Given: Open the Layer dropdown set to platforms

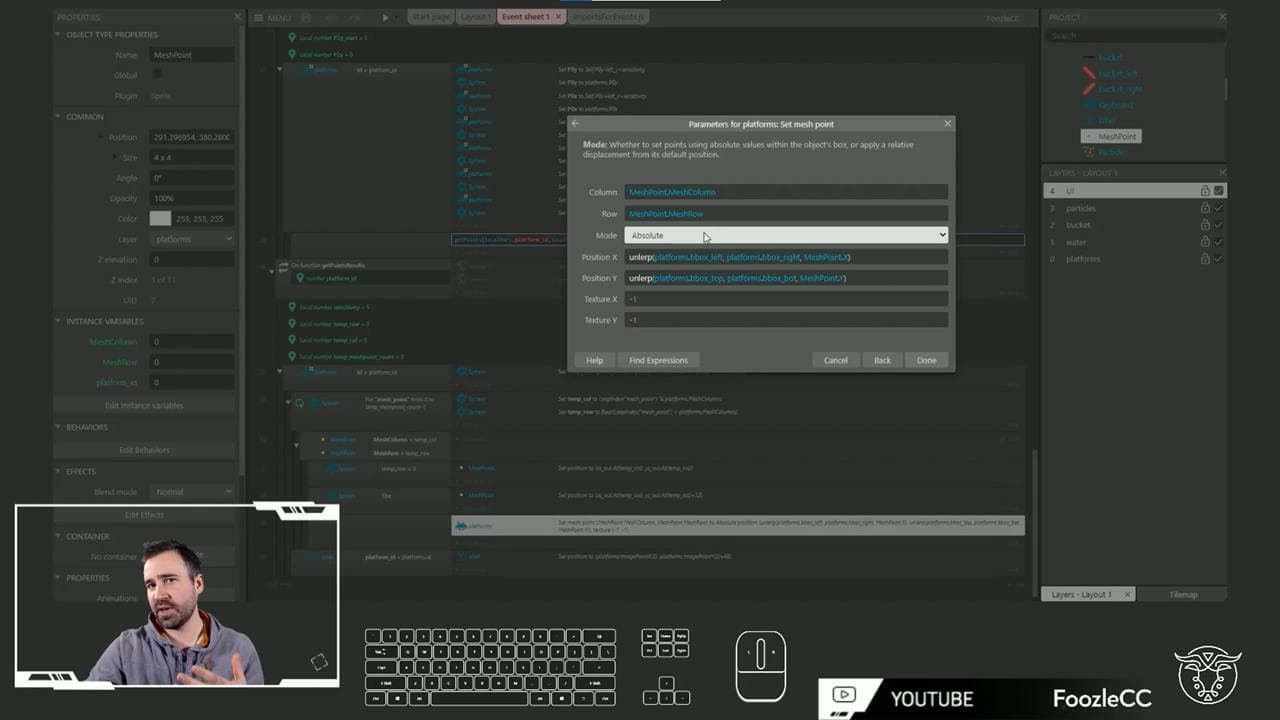Looking at the screenshot, I should point(192,239).
